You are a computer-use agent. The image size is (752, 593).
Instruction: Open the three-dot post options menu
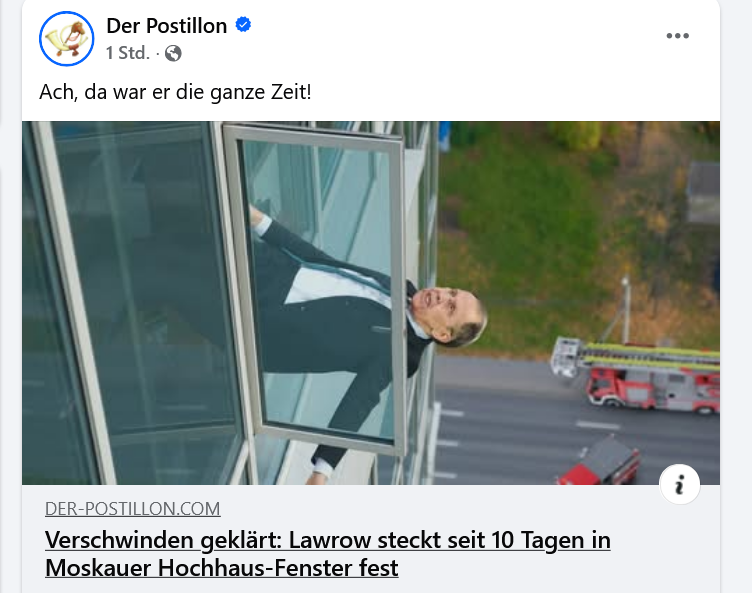click(x=677, y=36)
